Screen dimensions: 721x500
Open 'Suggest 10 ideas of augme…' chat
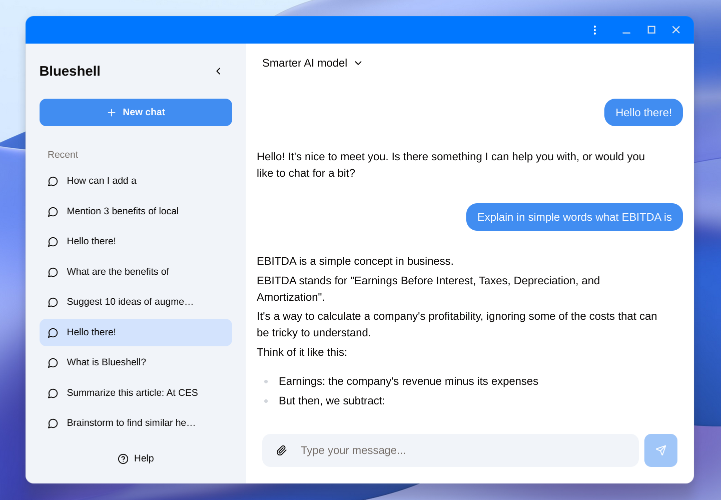coord(136,302)
